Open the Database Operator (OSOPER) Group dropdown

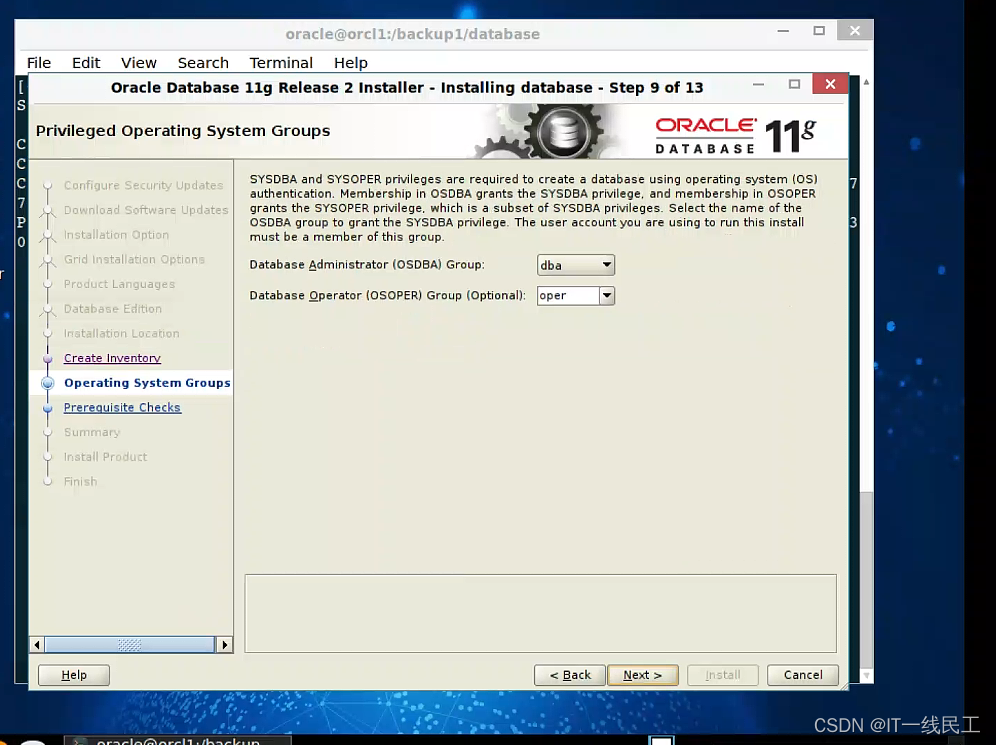pyautogui.click(x=607, y=295)
